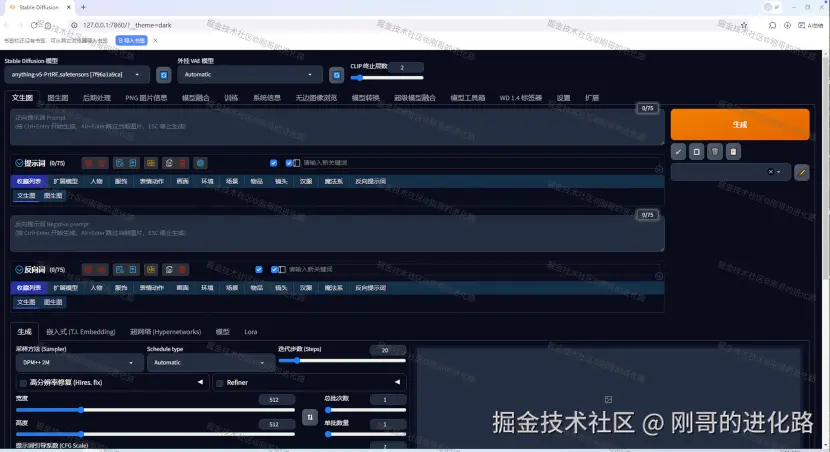Click the grey copy icon in 提示词 toolbar
The height and width of the screenshot is (452, 830).
tap(169, 163)
